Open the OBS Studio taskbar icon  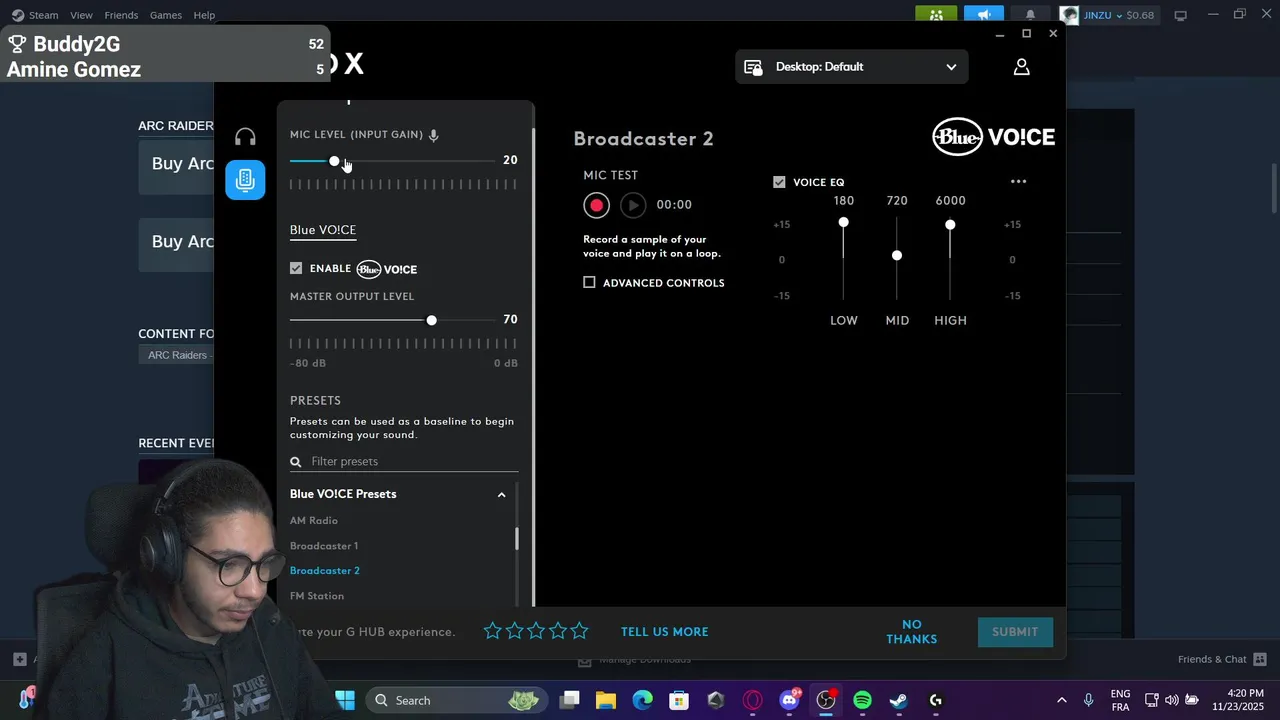826,700
